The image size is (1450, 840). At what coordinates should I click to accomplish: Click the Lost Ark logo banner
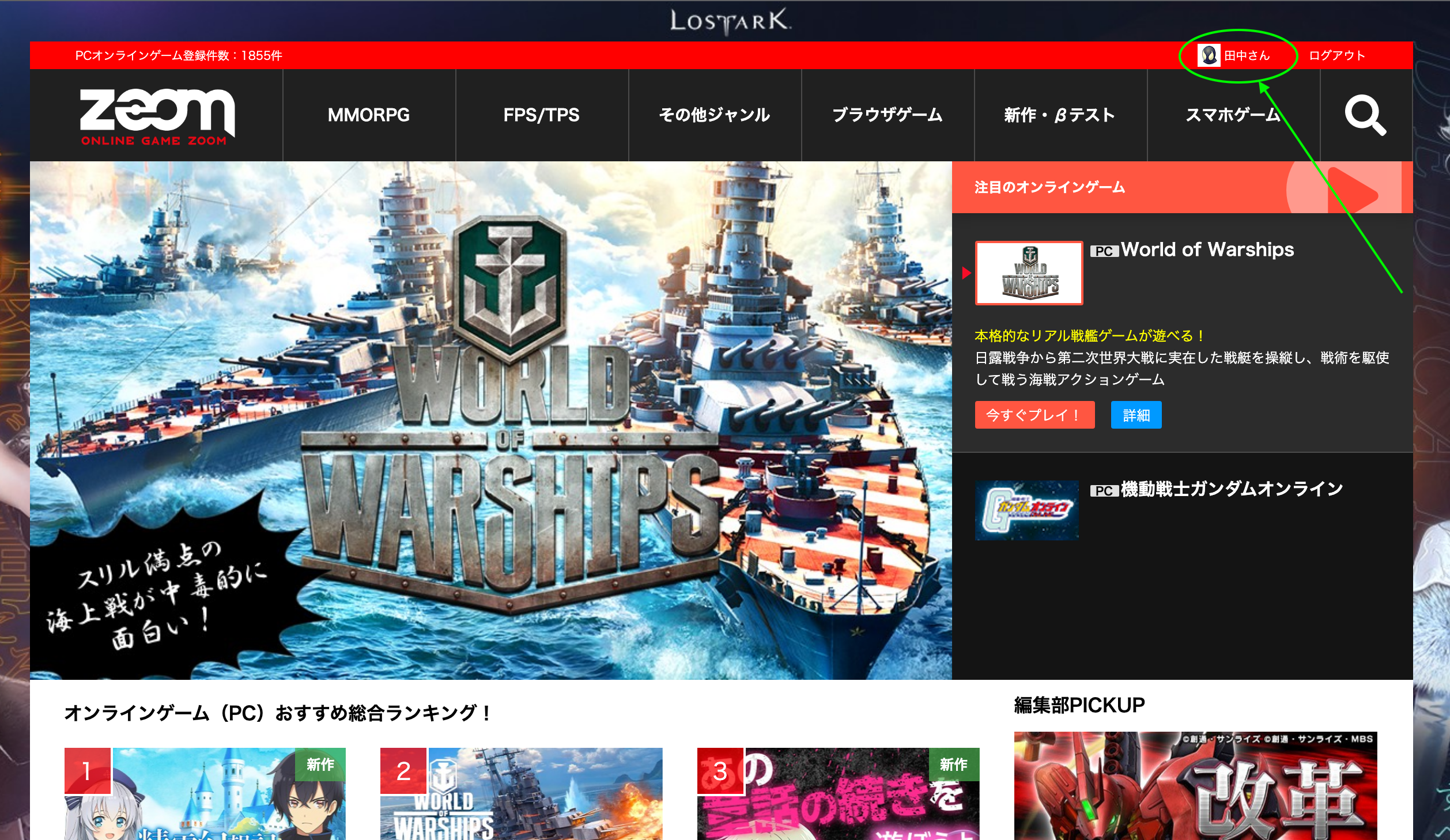click(730, 21)
